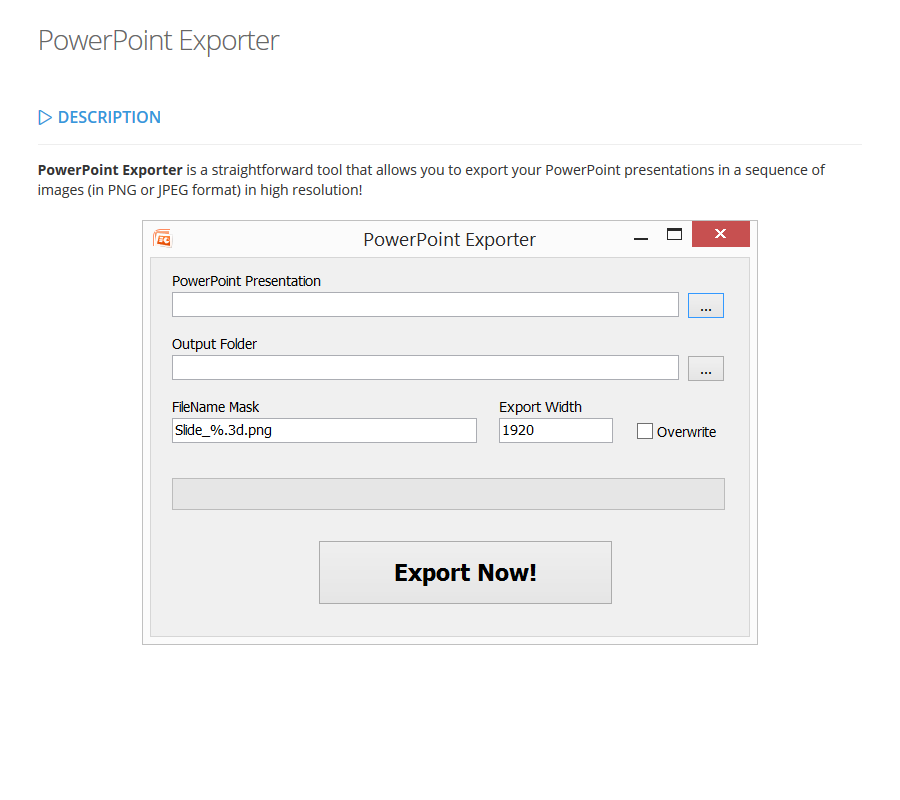Click the FileName Mask field showing Slide_%.3d.png
The image size is (900, 800).
coord(324,430)
